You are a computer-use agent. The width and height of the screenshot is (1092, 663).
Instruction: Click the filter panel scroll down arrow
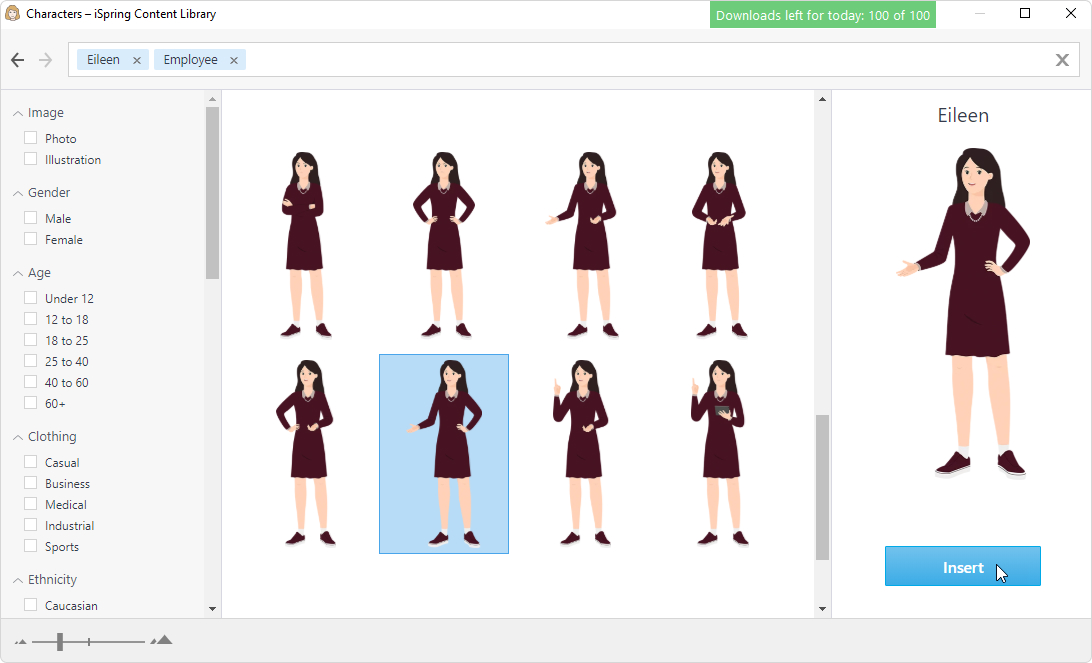pos(212,609)
